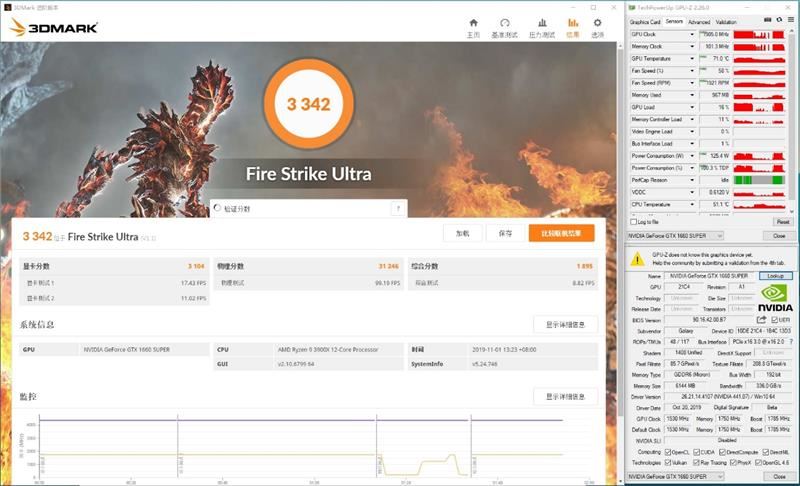The image size is (800, 486).
Task: Open the GPU Clock sensor dropdown arrow
Action: (692, 34)
